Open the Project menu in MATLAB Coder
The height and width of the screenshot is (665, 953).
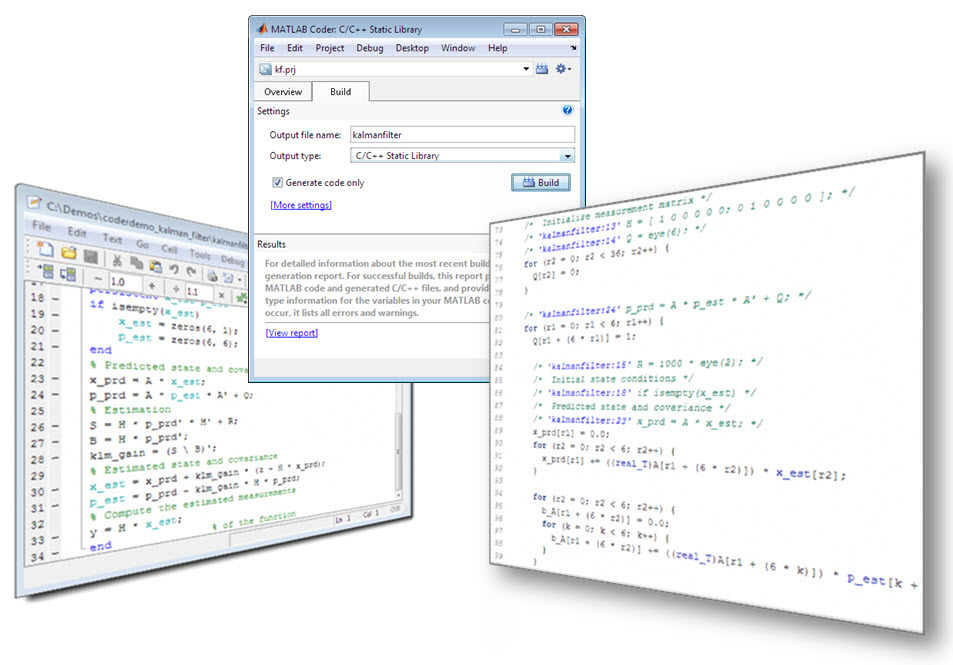point(329,48)
